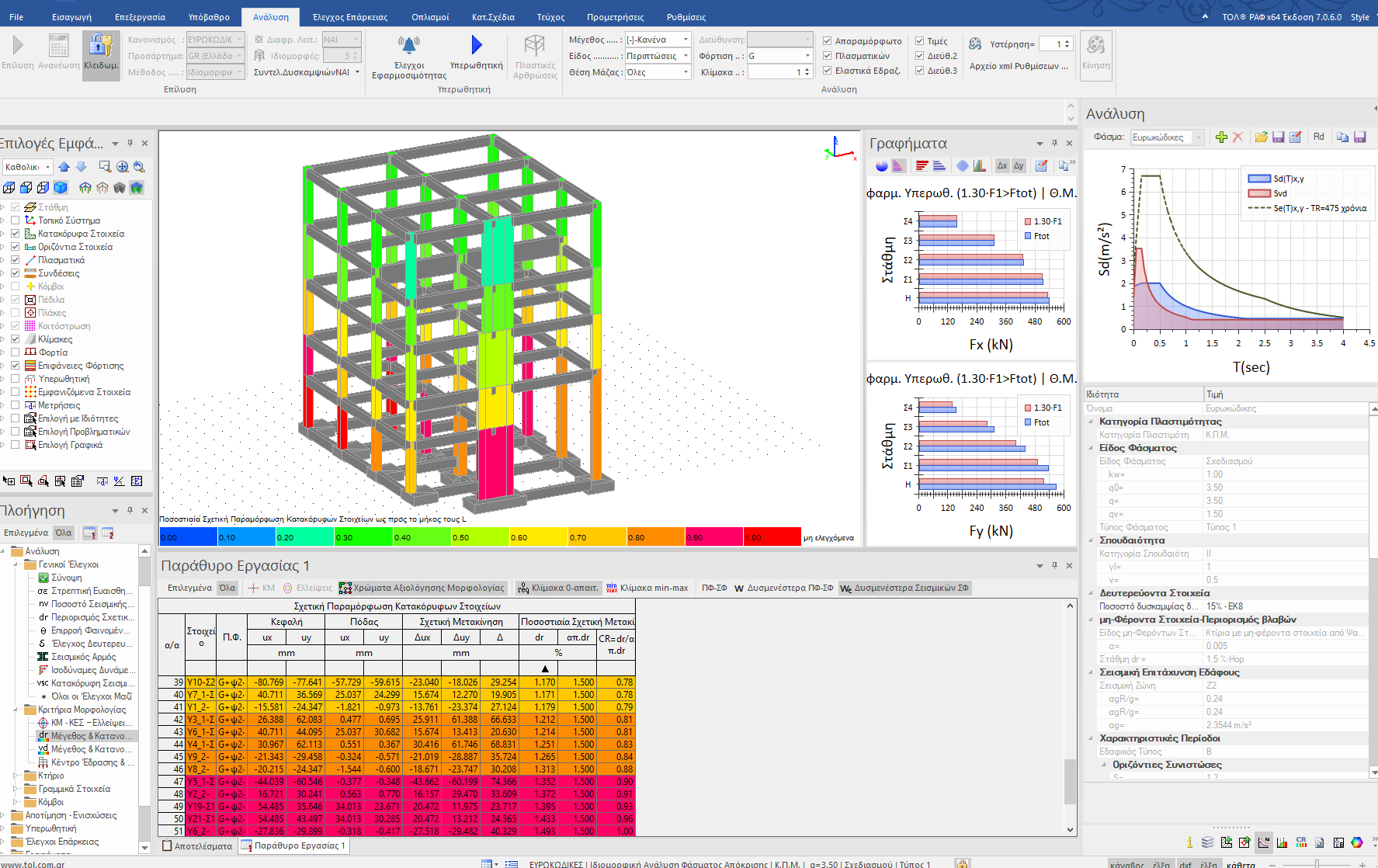Click the color wheel icon at bottom right

click(1357, 842)
